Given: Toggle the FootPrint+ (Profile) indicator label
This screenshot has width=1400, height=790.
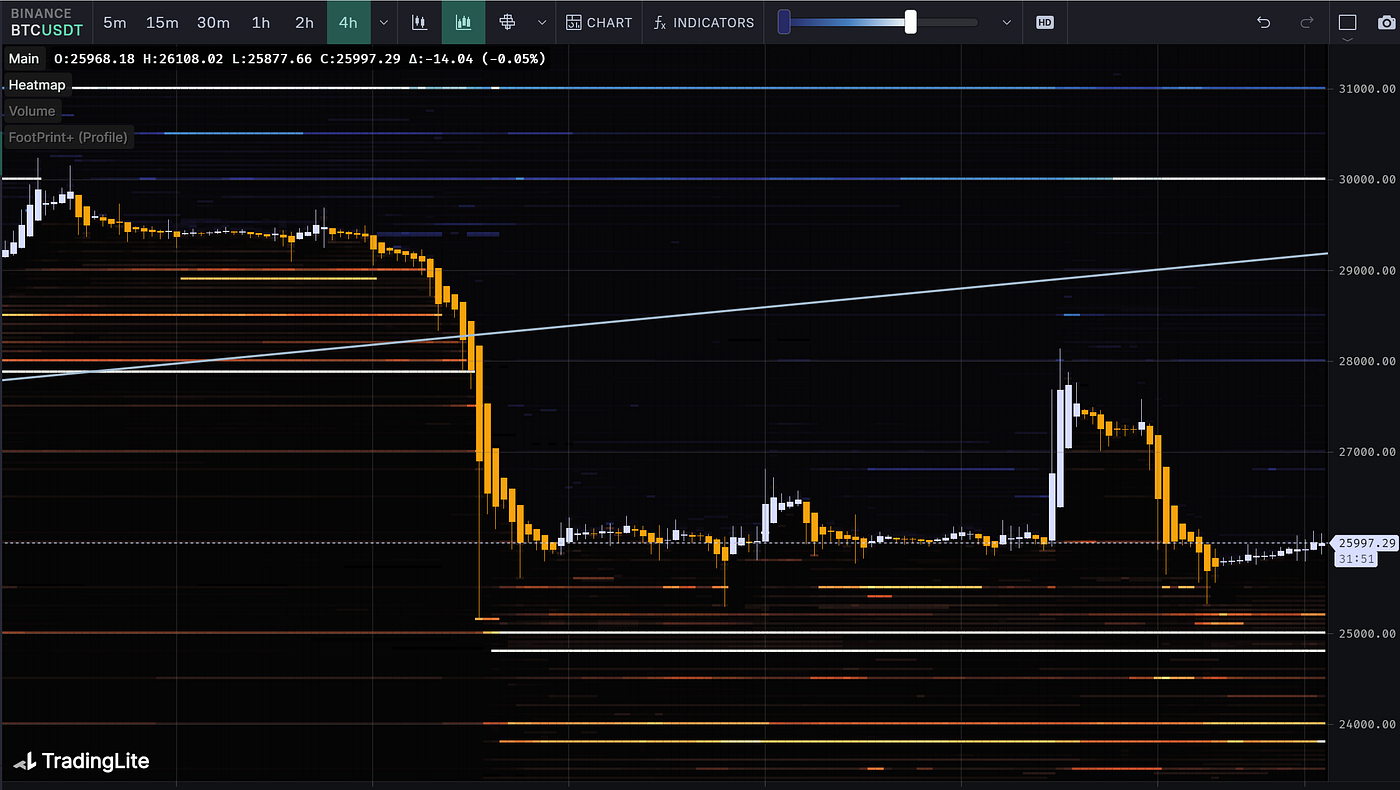Looking at the screenshot, I should pos(68,137).
